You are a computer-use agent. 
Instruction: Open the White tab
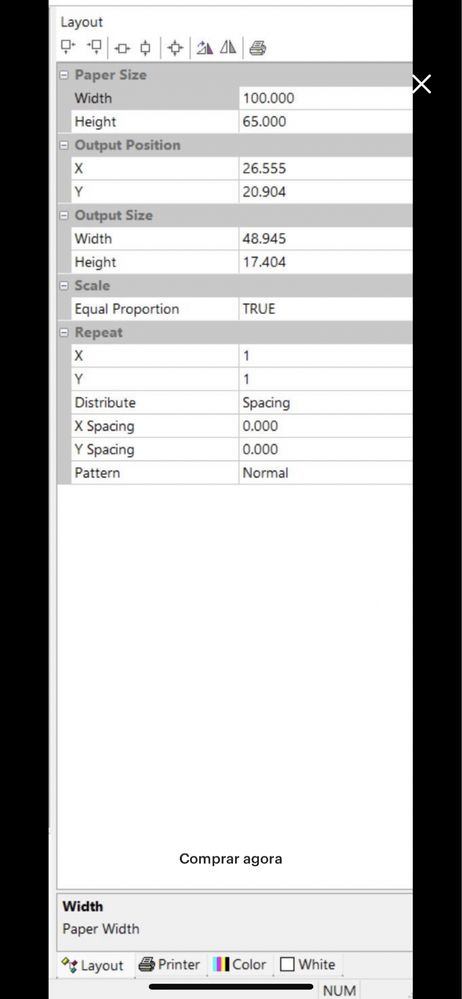tap(307, 965)
